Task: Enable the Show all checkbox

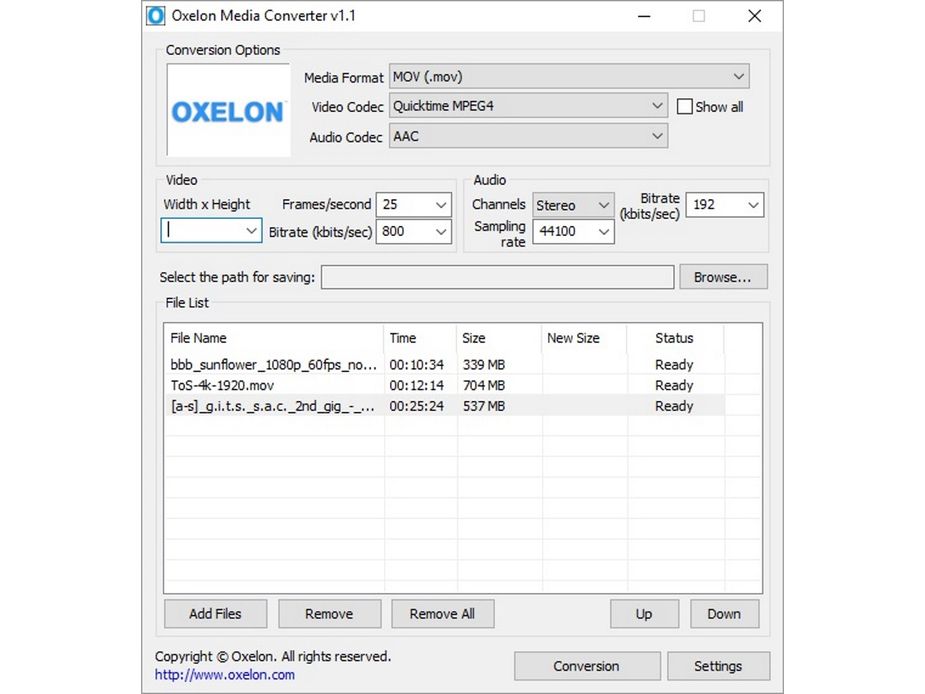Action: click(x=685, y=106)
